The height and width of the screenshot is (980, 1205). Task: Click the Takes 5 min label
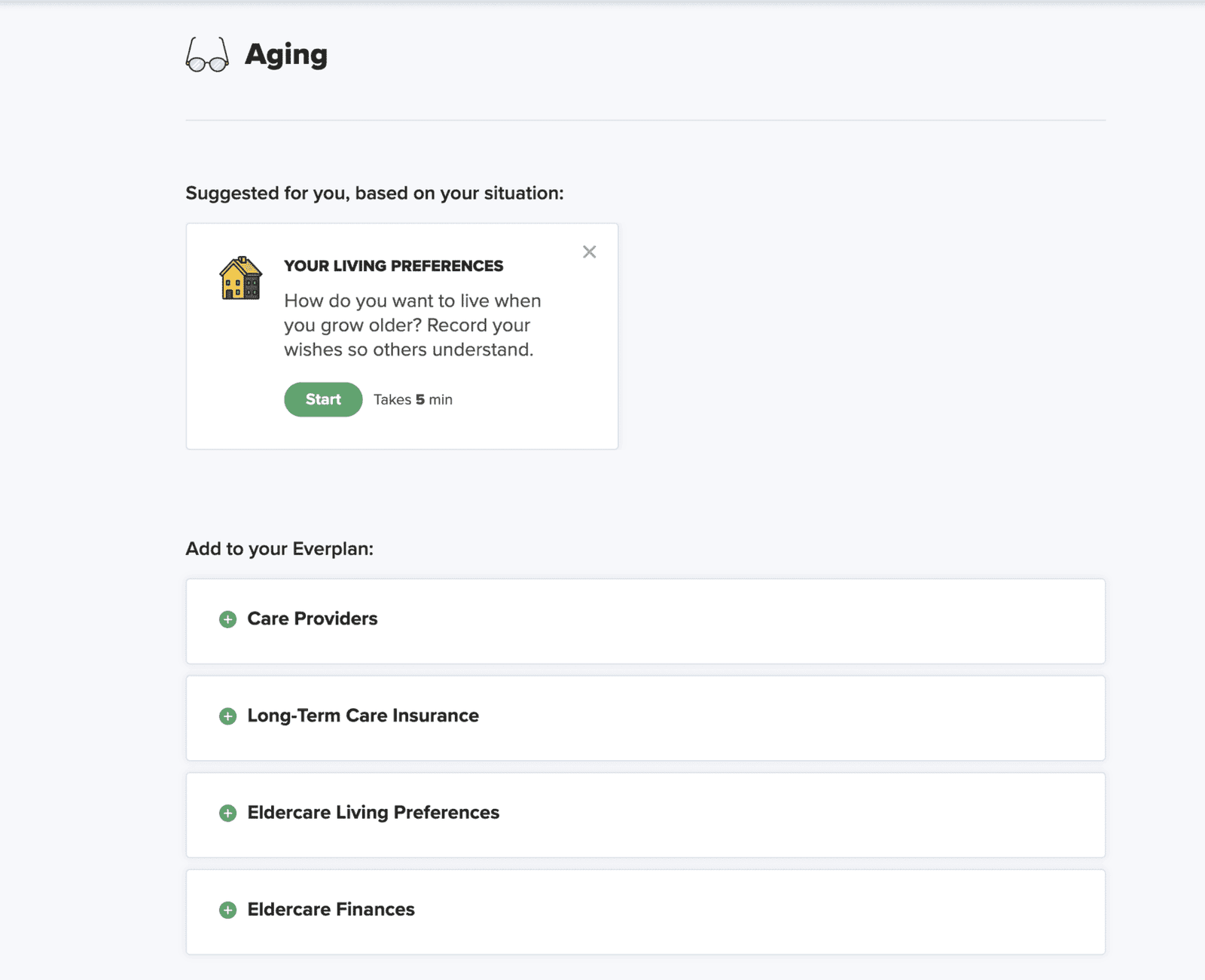coord(413,399)
